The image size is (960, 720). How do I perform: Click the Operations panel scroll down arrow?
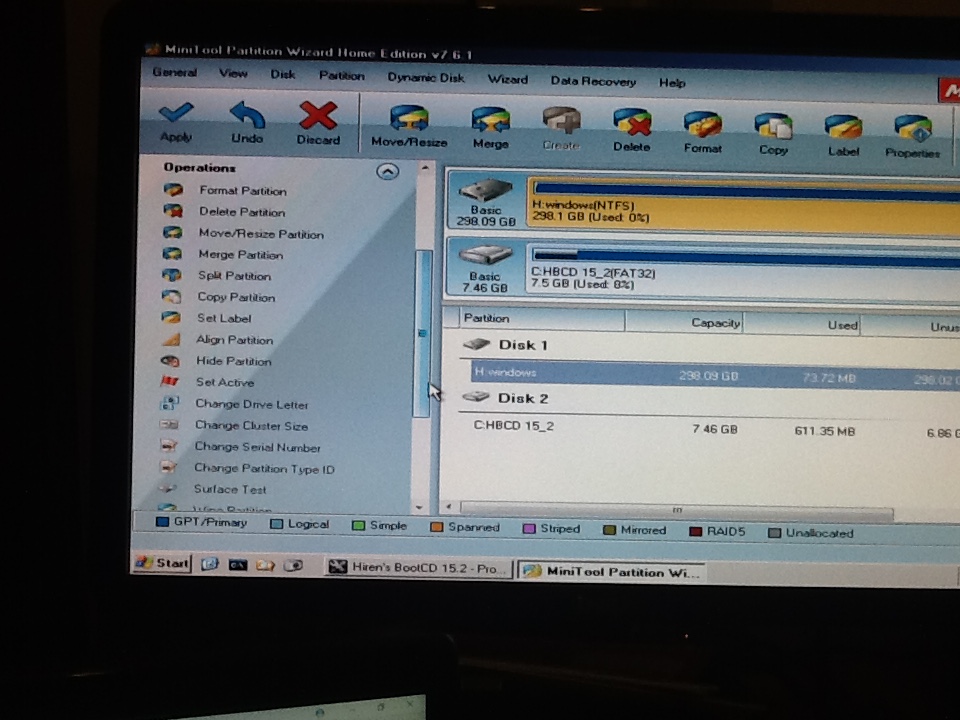(419, 508)
